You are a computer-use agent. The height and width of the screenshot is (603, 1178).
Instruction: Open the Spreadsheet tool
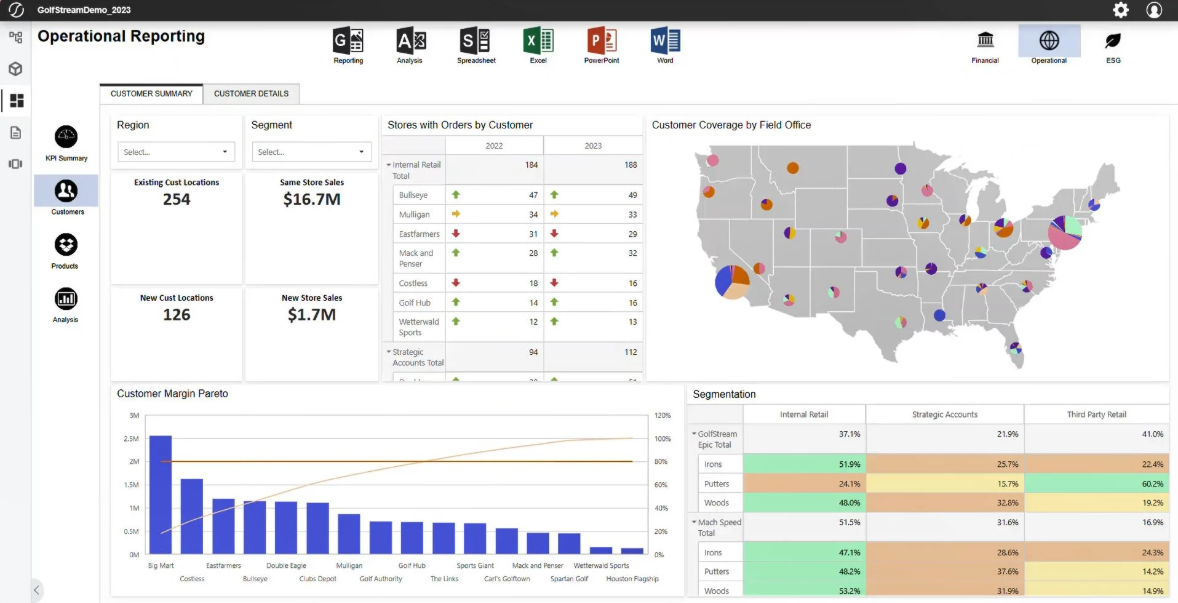point(474,42)
